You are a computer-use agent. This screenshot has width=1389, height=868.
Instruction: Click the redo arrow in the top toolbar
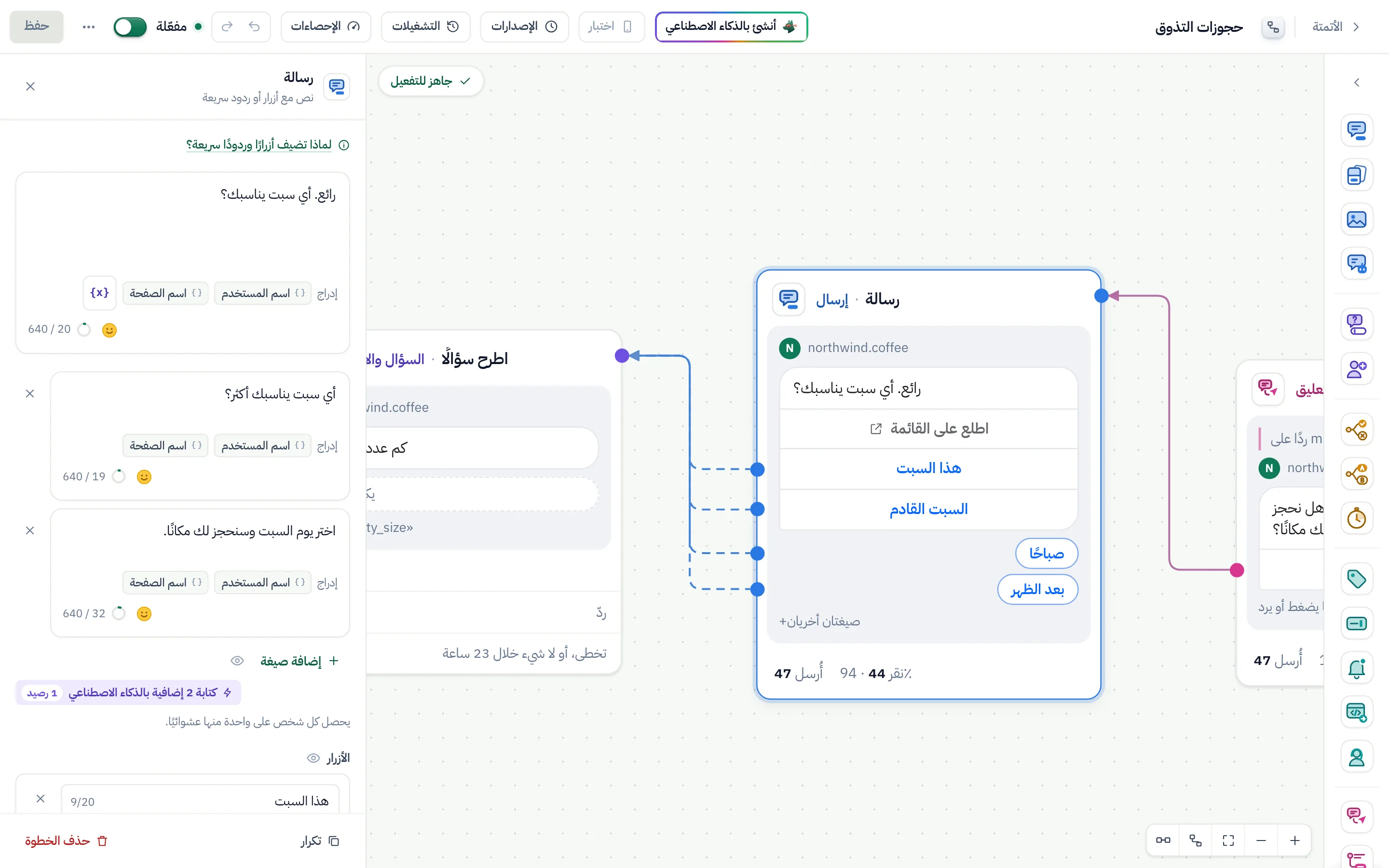click(x=227, y=27)
